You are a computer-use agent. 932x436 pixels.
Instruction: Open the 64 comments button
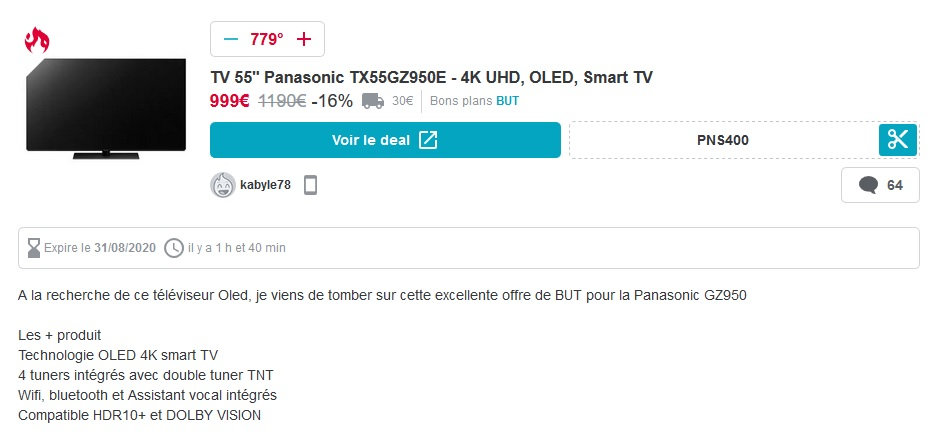tap(880, 185)
